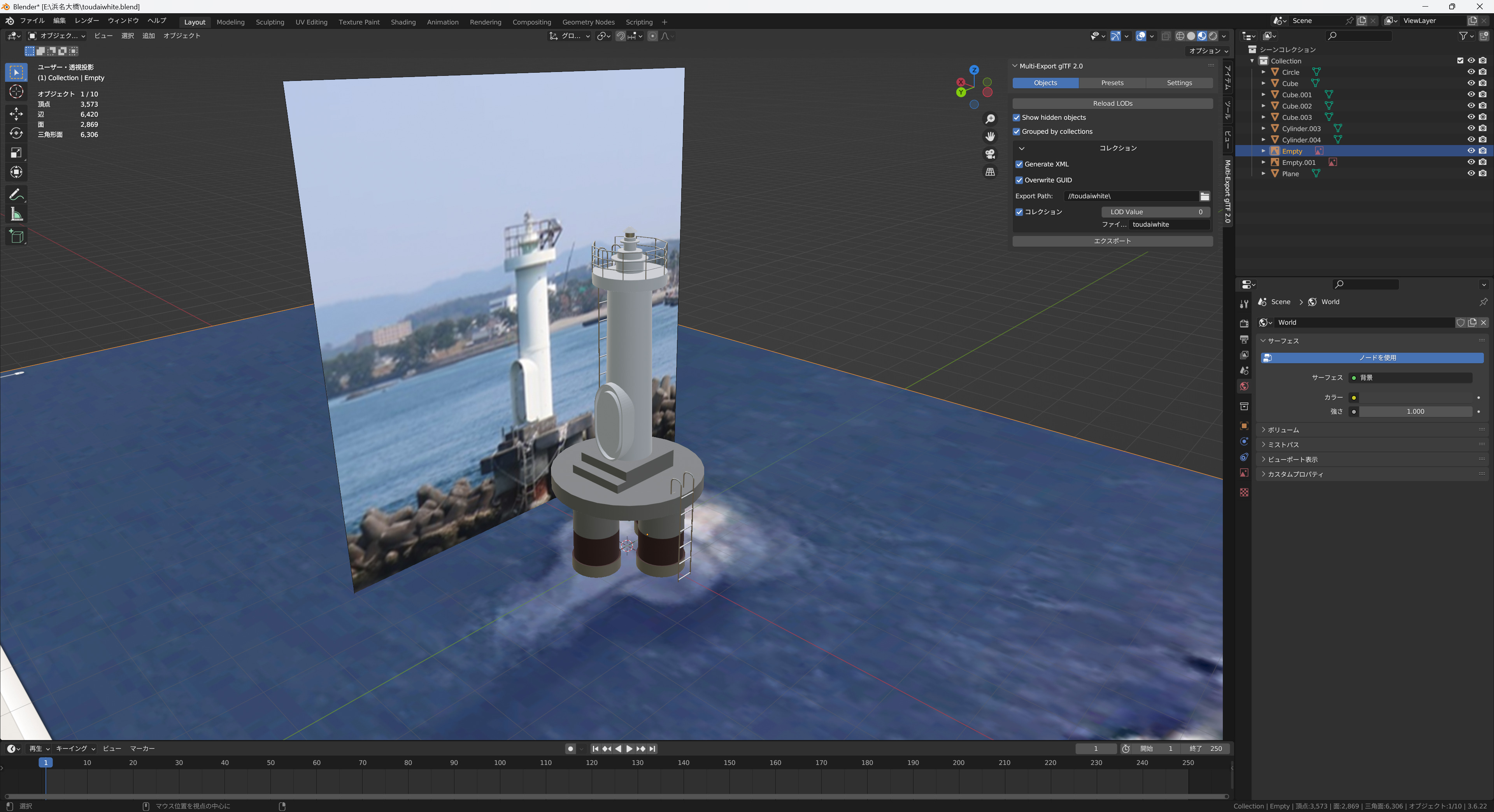
Task: Open the キーイング timeline menu
Action: (75, 749)
